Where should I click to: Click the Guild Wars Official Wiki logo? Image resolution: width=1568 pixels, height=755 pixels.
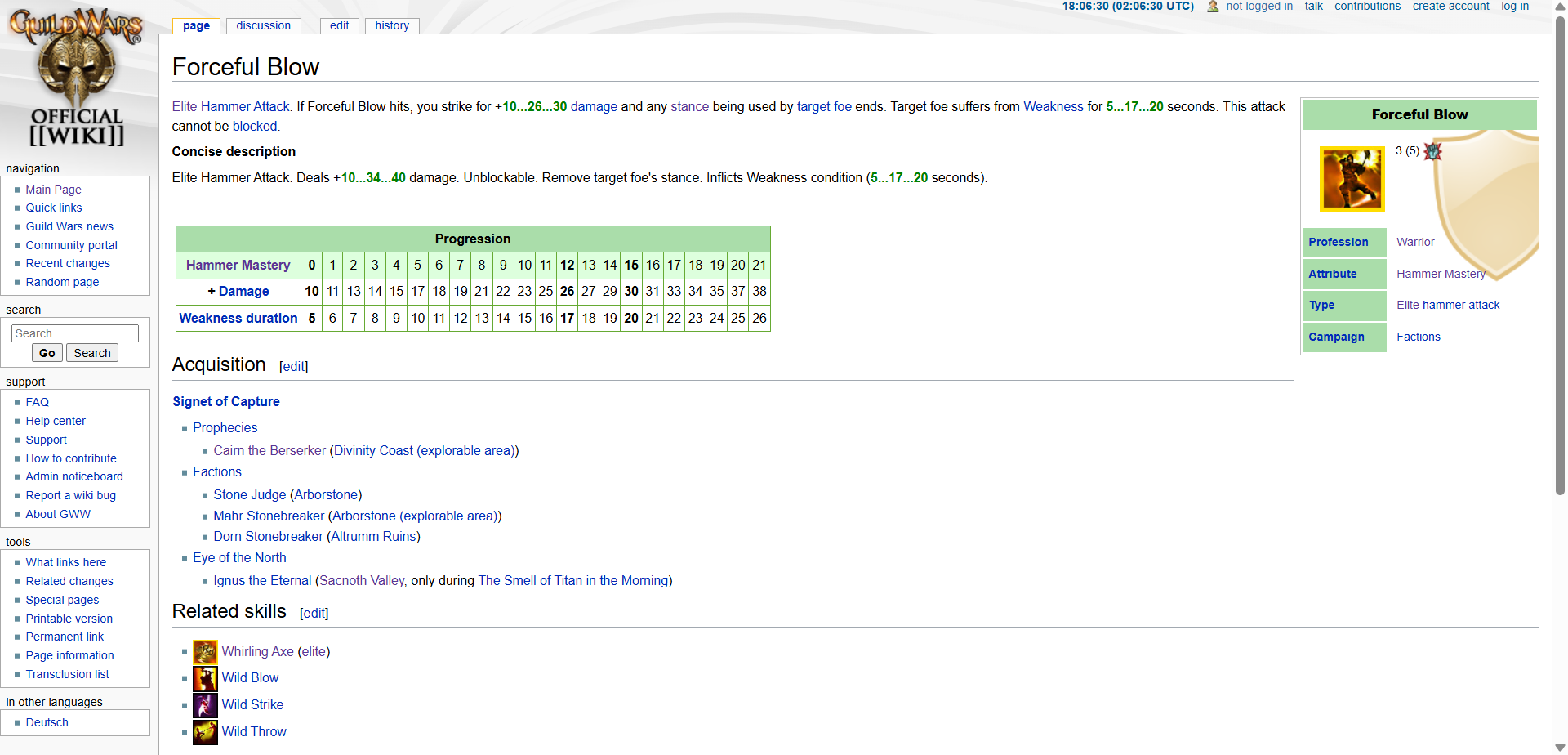pos(77,78)
